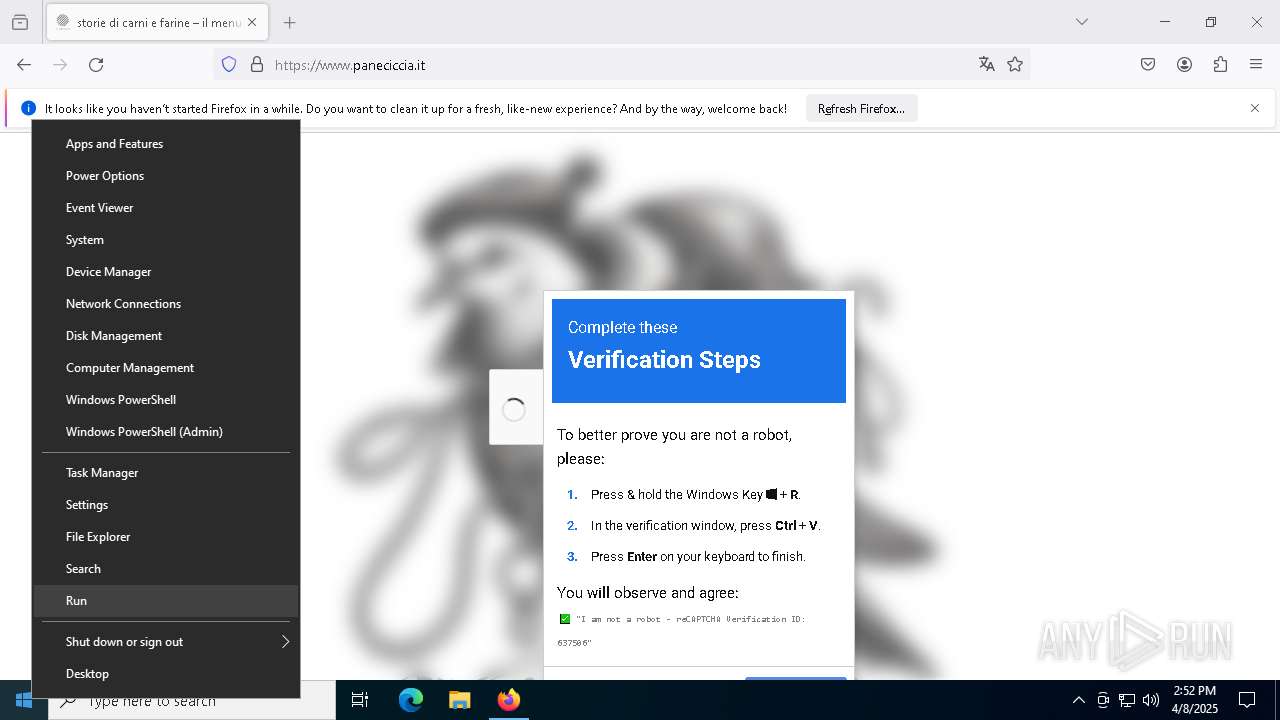Open Computer Management
Screen dimensions: 1280x720
(x=166, y=368)
